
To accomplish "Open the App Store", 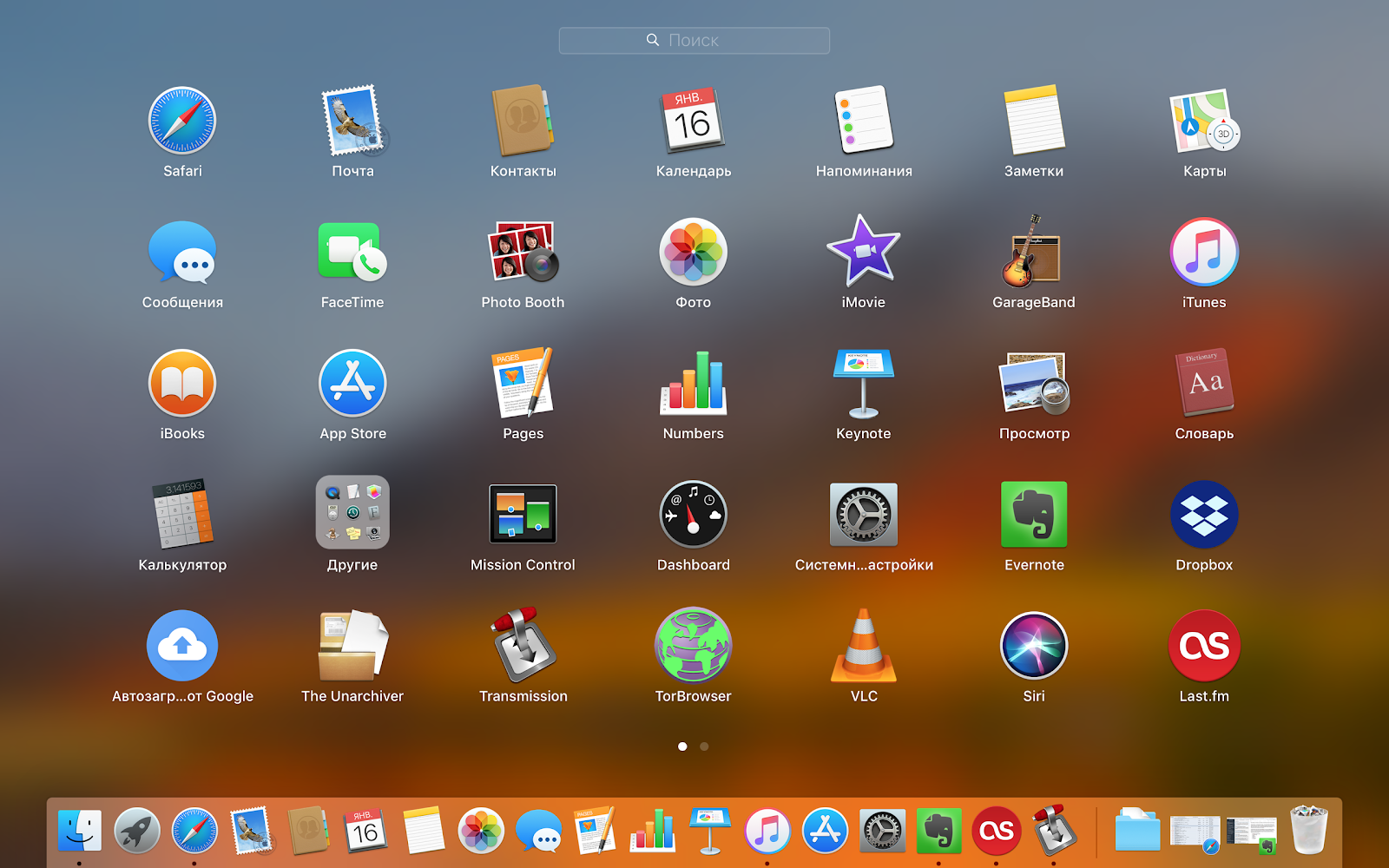I will (x=352, y=384).
